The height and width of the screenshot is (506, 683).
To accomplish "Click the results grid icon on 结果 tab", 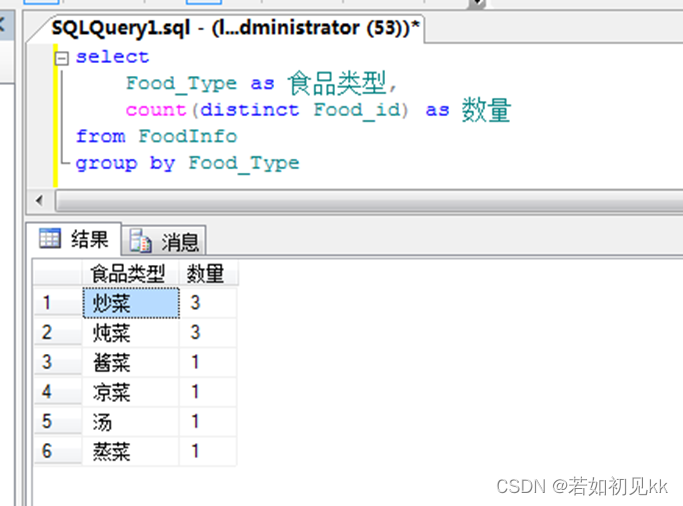I will (50, 239).
